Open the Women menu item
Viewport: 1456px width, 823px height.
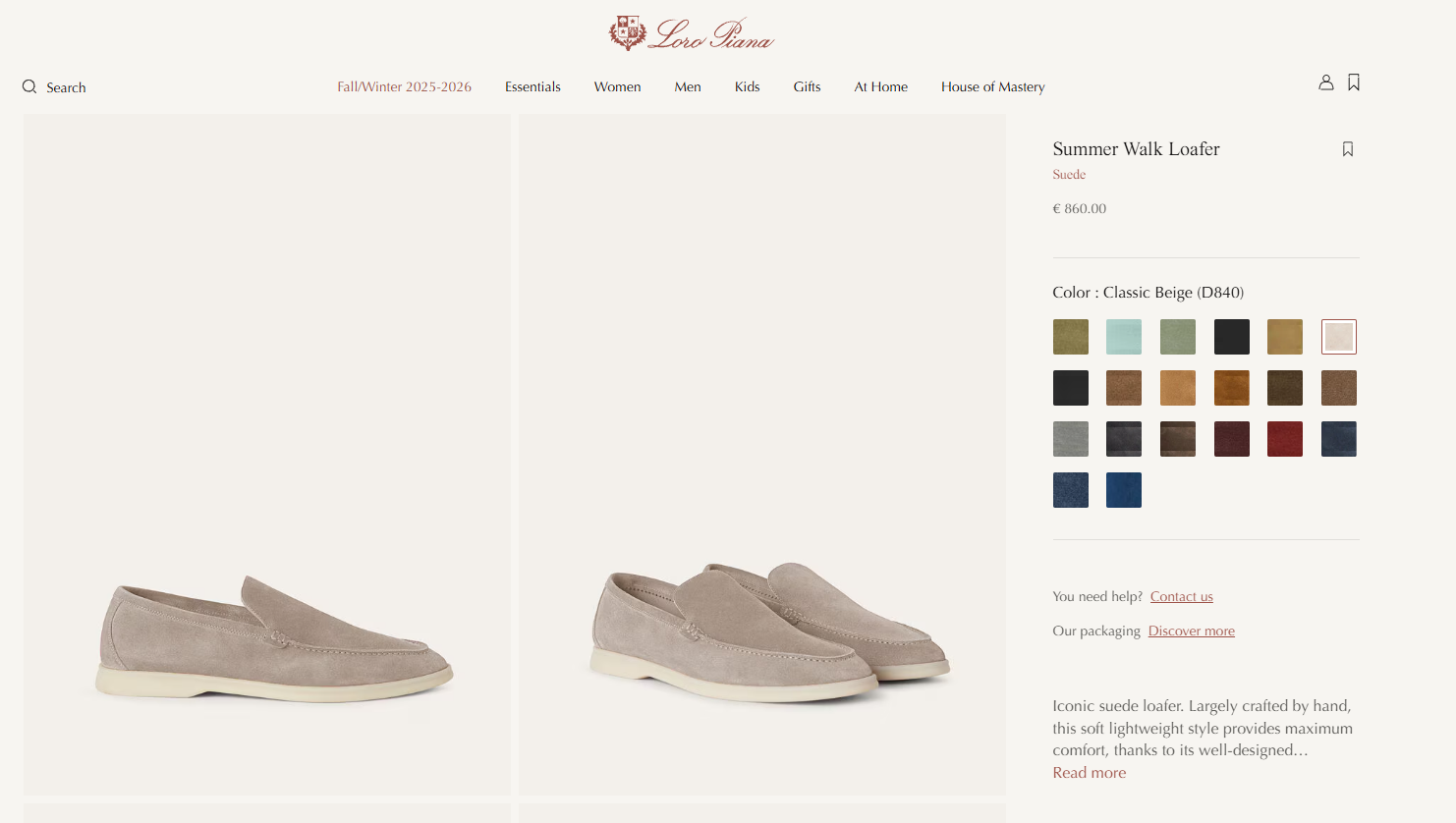(x=617, y=86)
